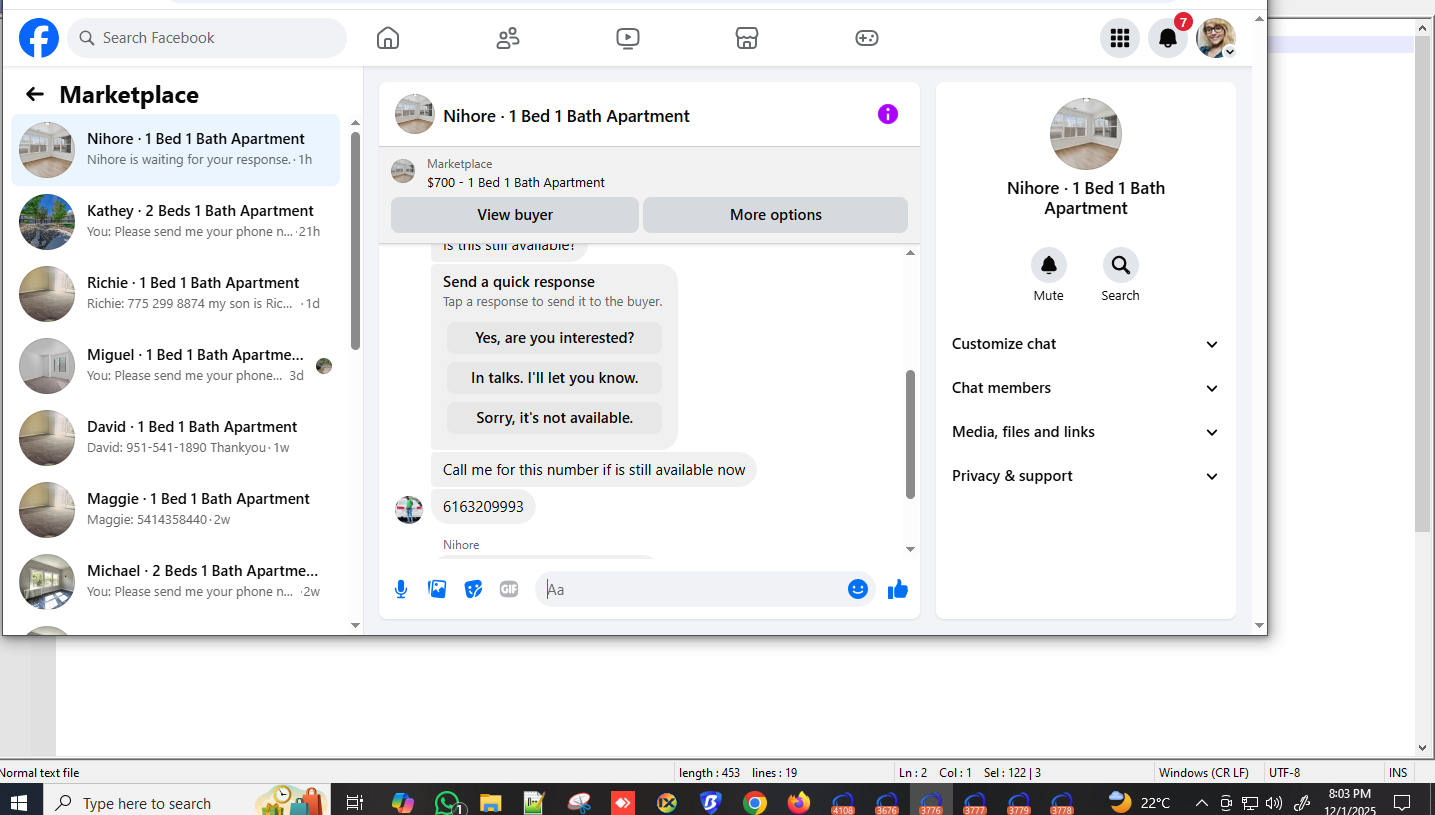Viewport: 1435px width, 815px height.
Task: Click the chat scroll down arrow
Action: point(910,549)
